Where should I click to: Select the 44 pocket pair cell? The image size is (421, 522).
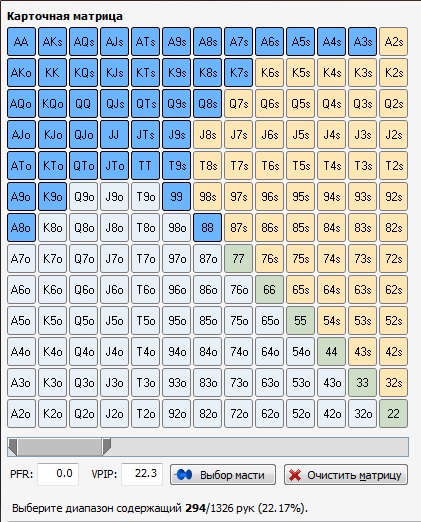point(331,352)
